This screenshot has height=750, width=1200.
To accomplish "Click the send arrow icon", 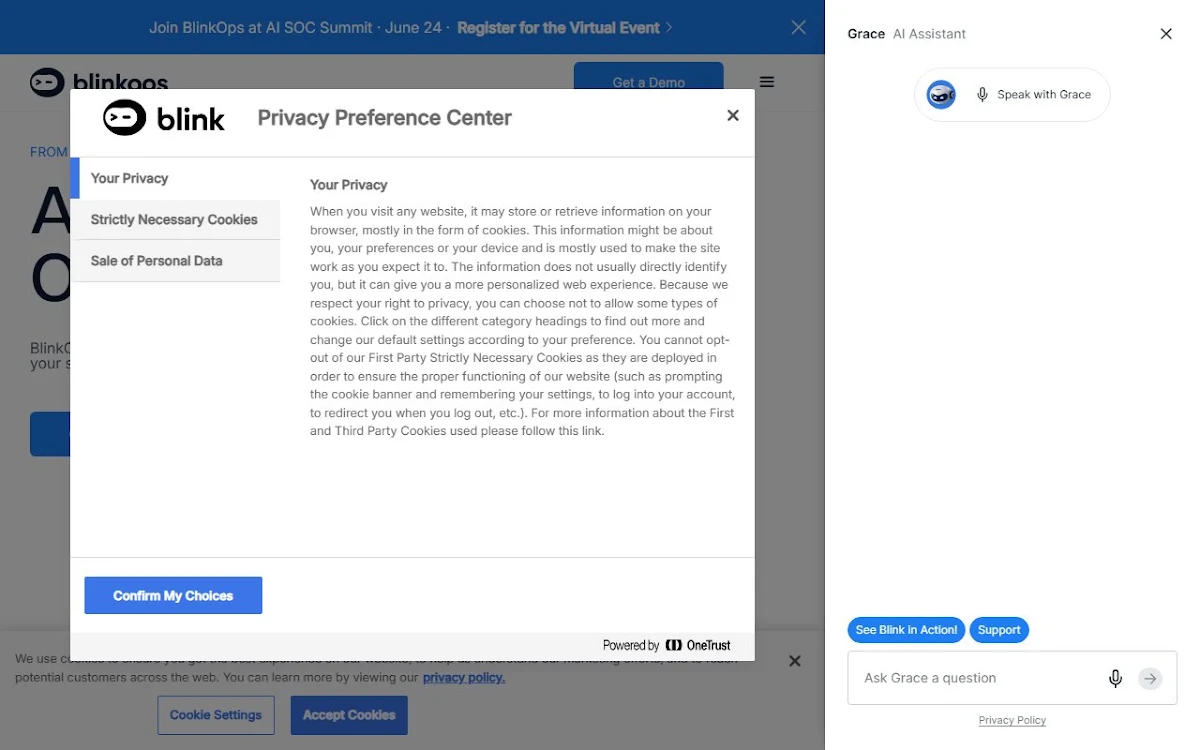I will [1150, 678].
